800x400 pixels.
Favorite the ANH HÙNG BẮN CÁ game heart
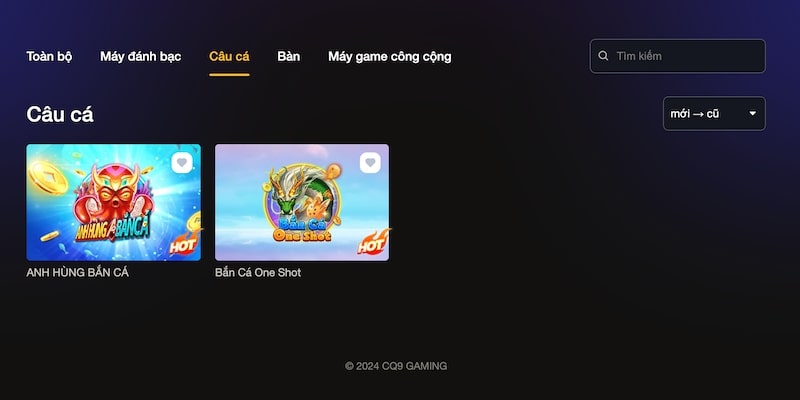(182, 163)
